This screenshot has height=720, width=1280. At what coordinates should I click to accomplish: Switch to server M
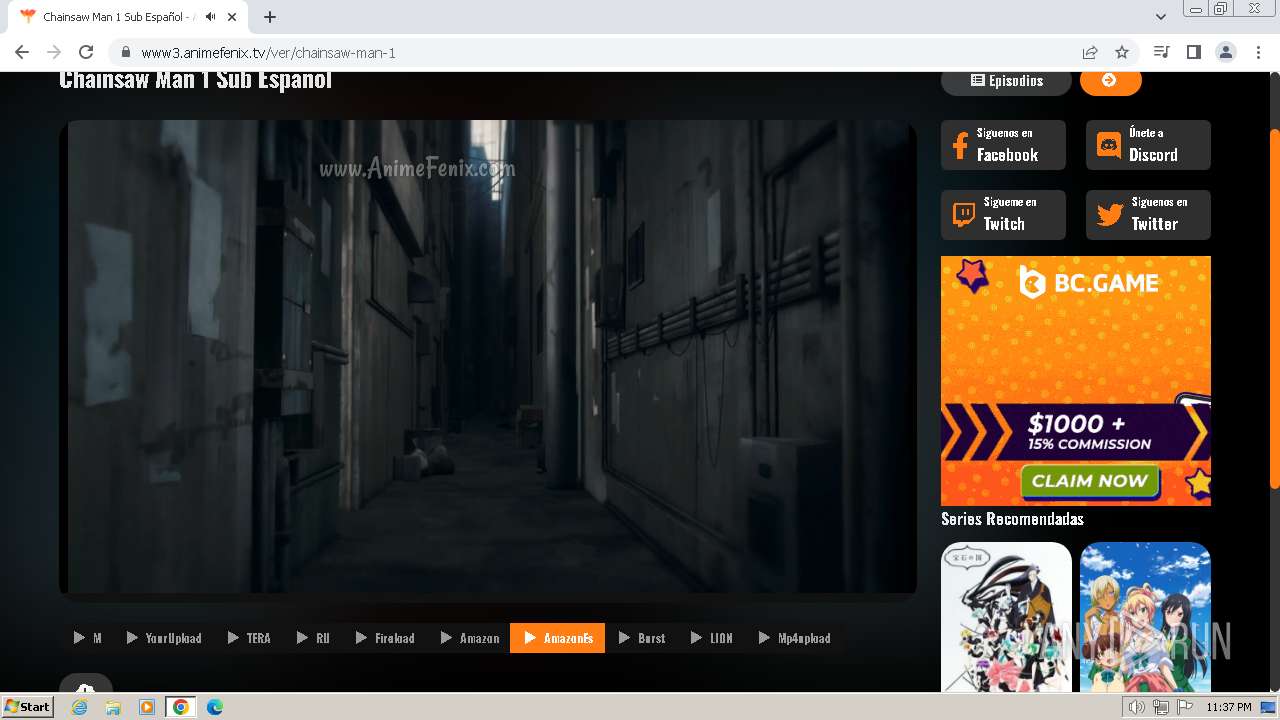pyautogui.click(x=87, y=638)
